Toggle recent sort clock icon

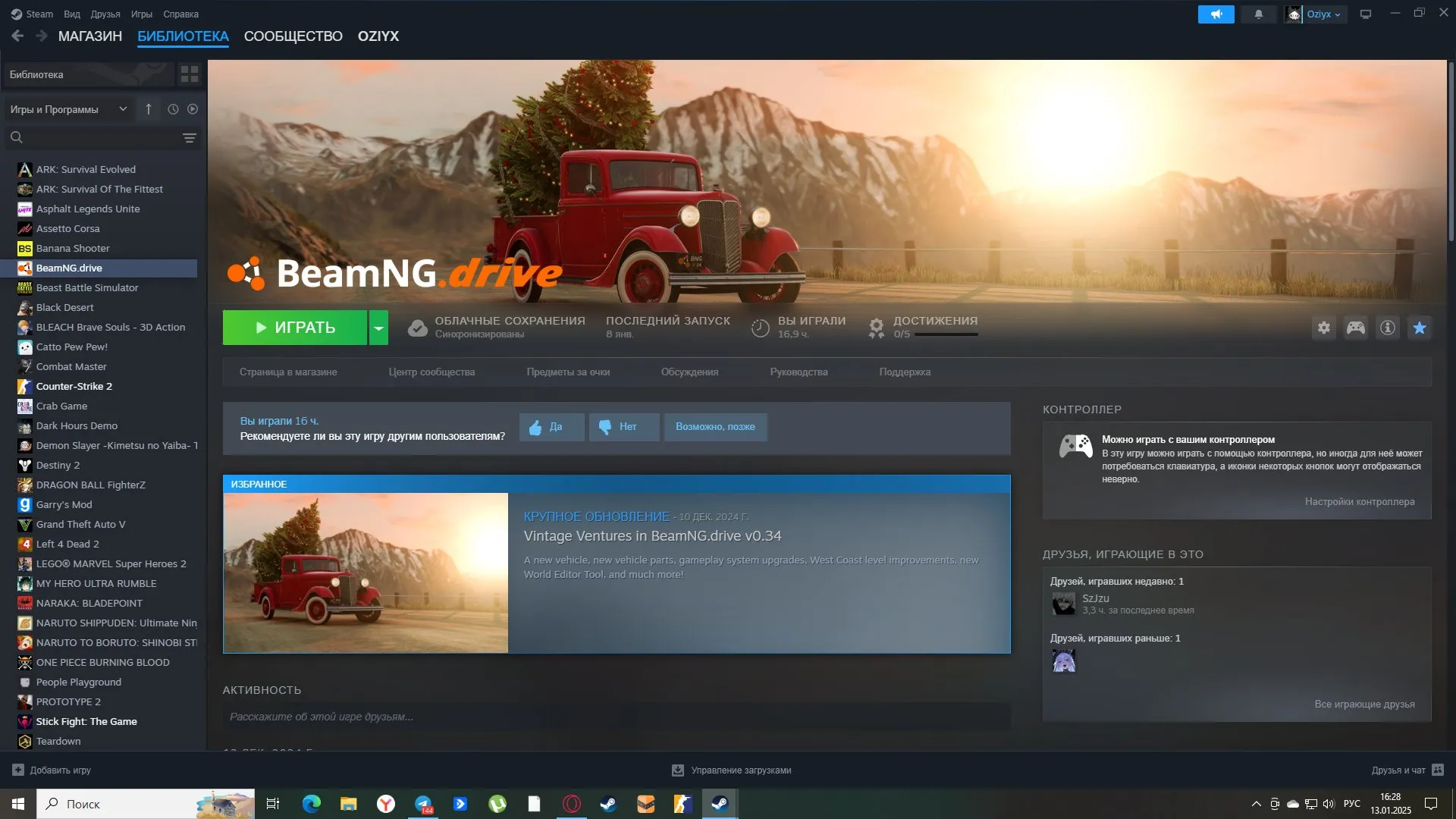click(173, 109)
